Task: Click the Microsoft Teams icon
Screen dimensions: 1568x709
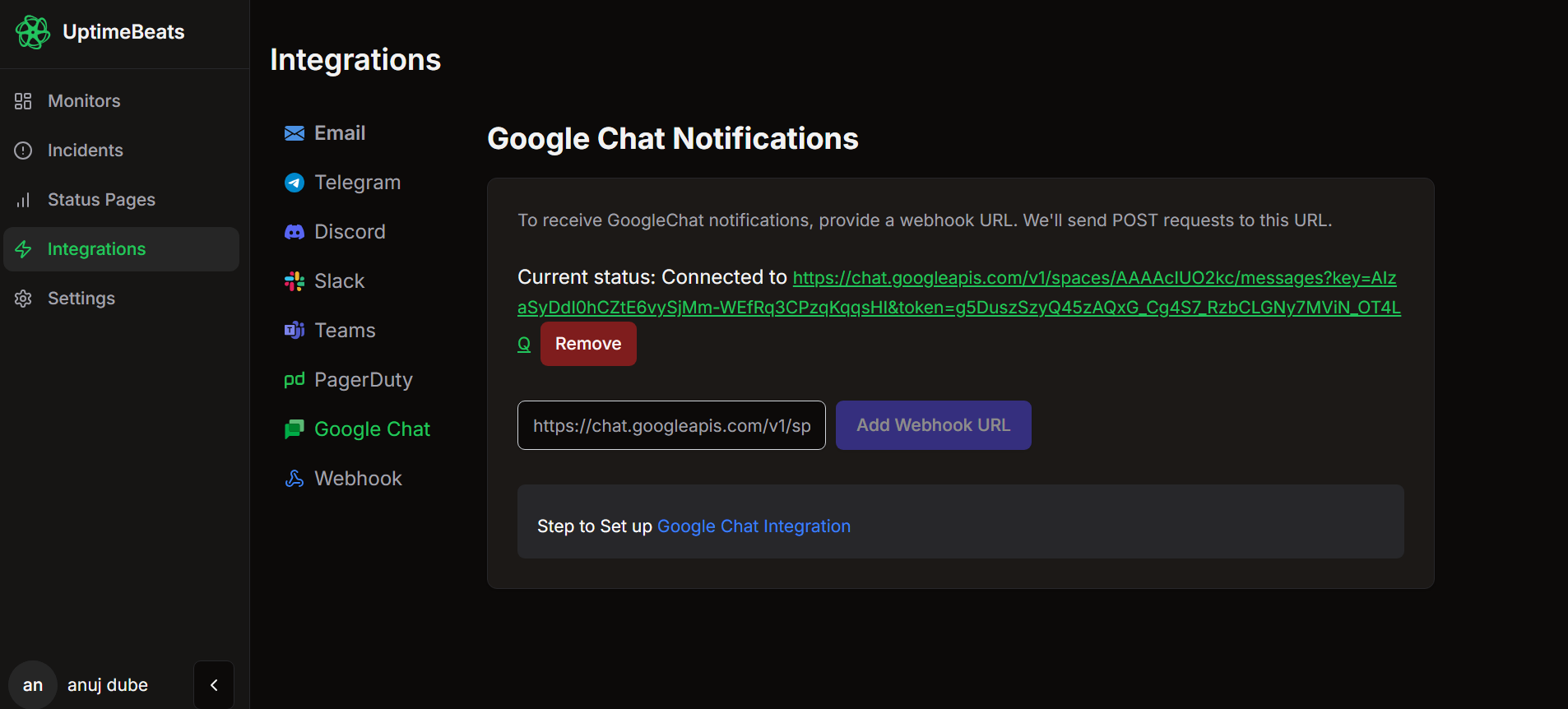Action: pyautogui.click(x=294, y=331)
